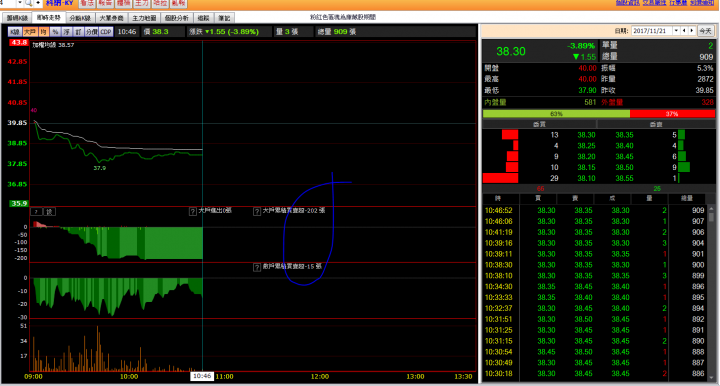This screenshot has width=720, height=386.
Task: Click the 總量 909 張 readout in toolbar
Action: (337, 32)
